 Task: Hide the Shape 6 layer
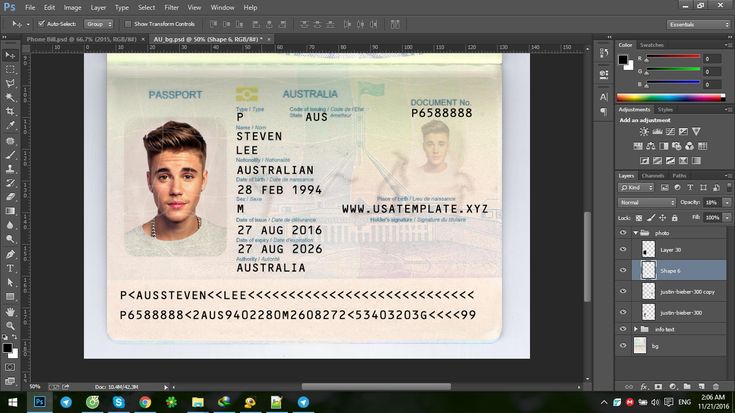(623, 270)
